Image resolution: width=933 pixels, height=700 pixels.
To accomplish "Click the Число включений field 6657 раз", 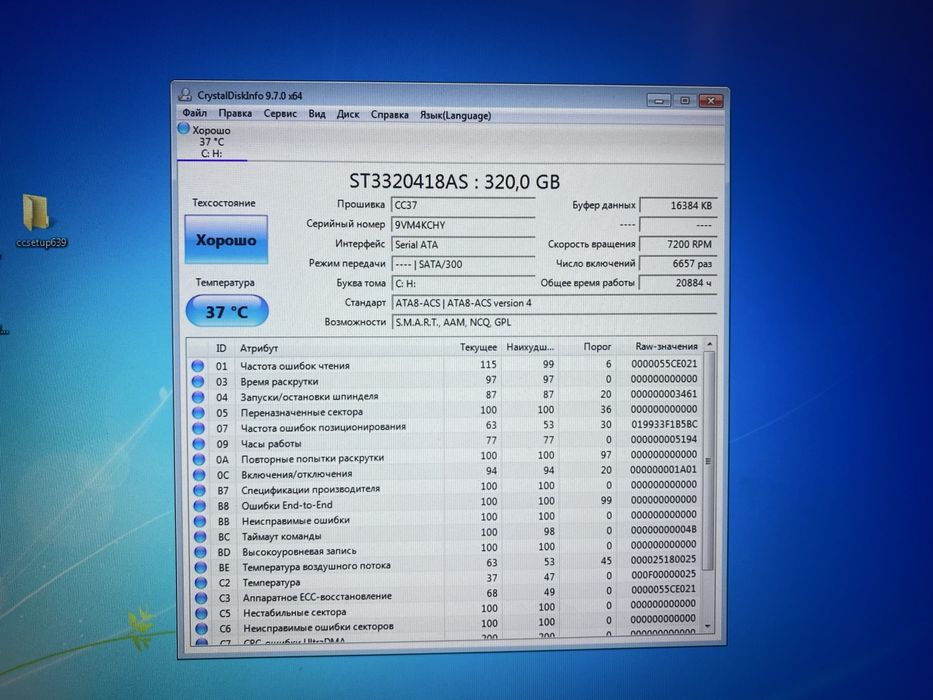I will tap(678, 264).
